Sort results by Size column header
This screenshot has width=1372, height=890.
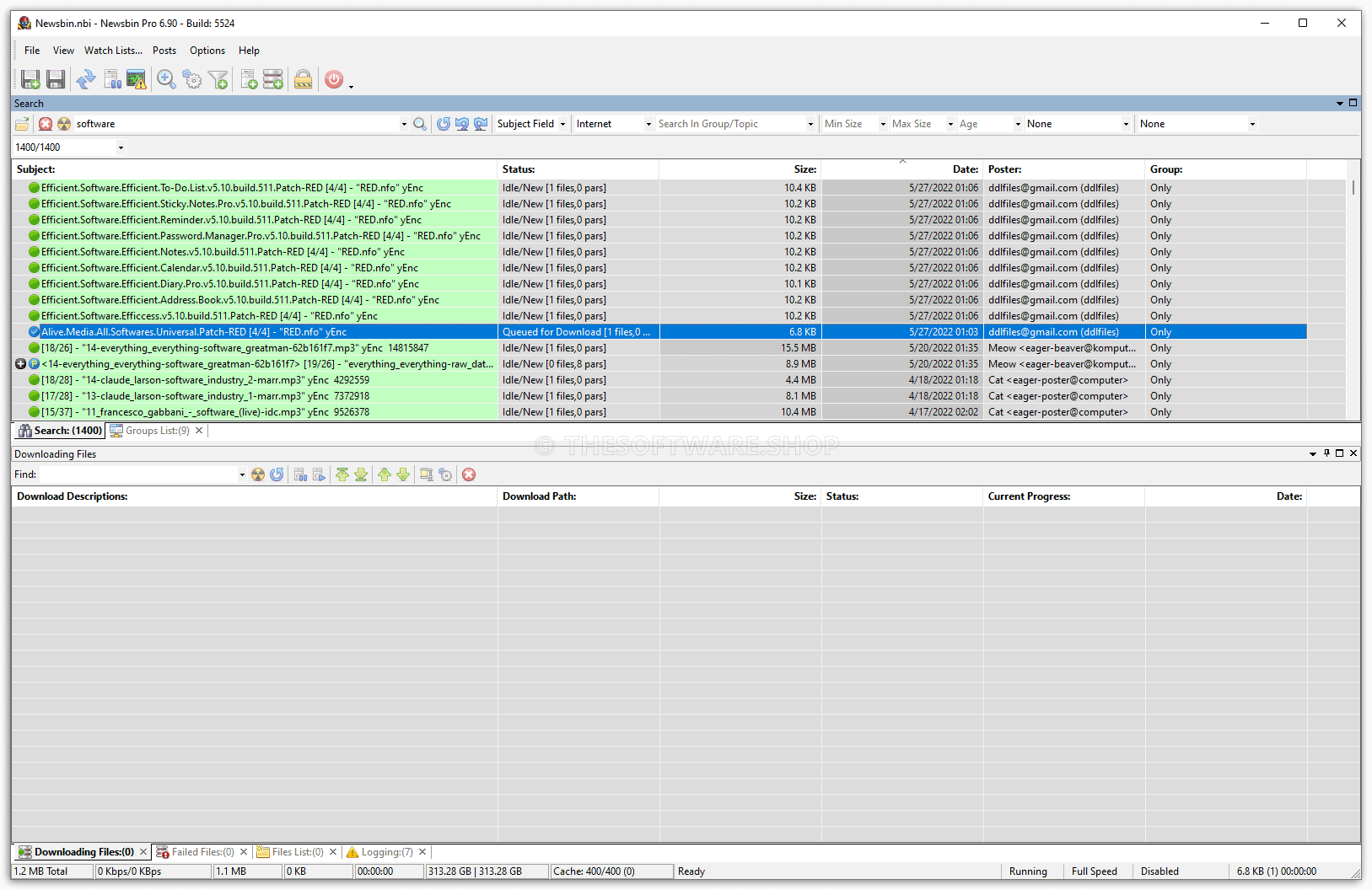tap(740, 169)
